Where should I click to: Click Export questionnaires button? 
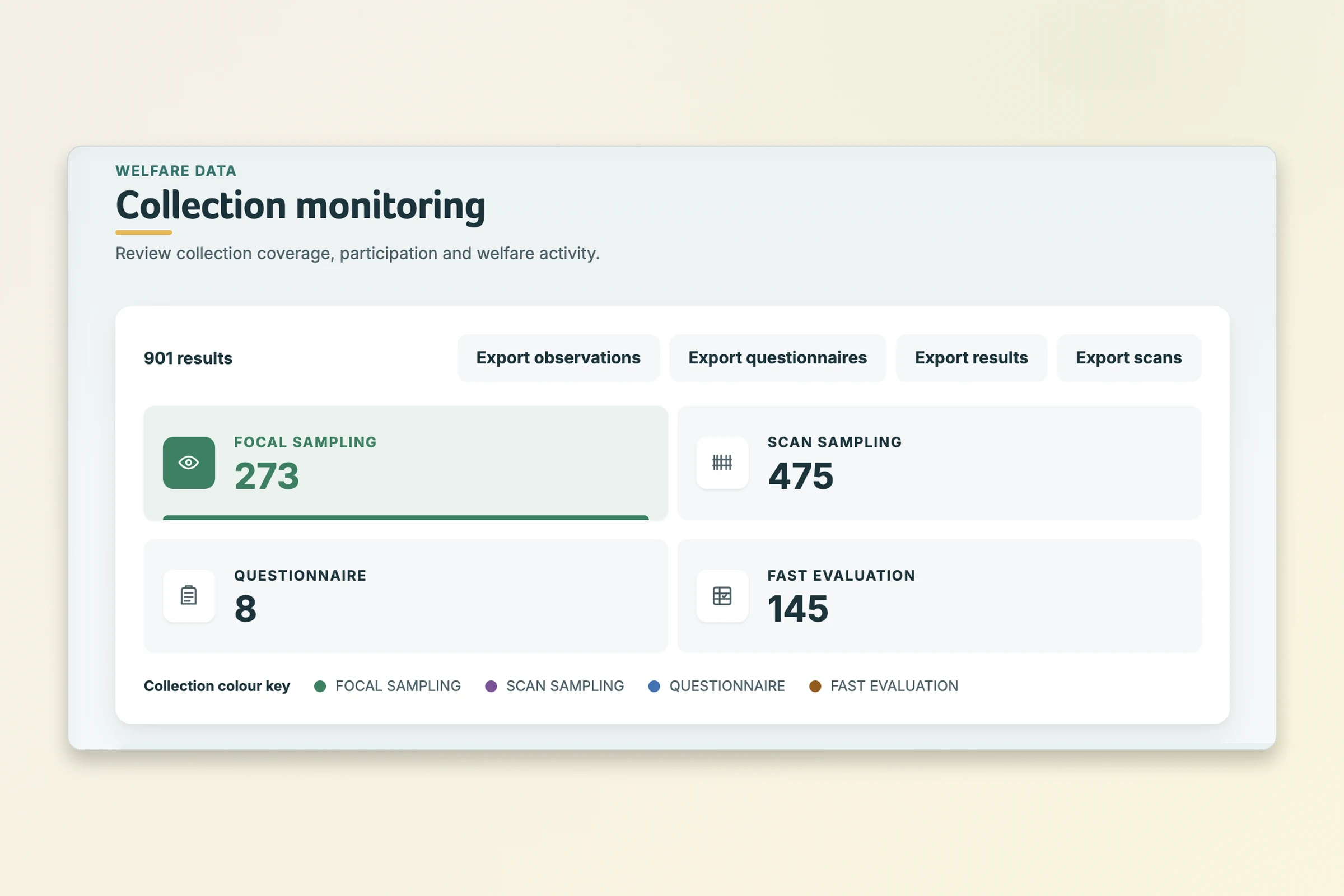[777, 358]
